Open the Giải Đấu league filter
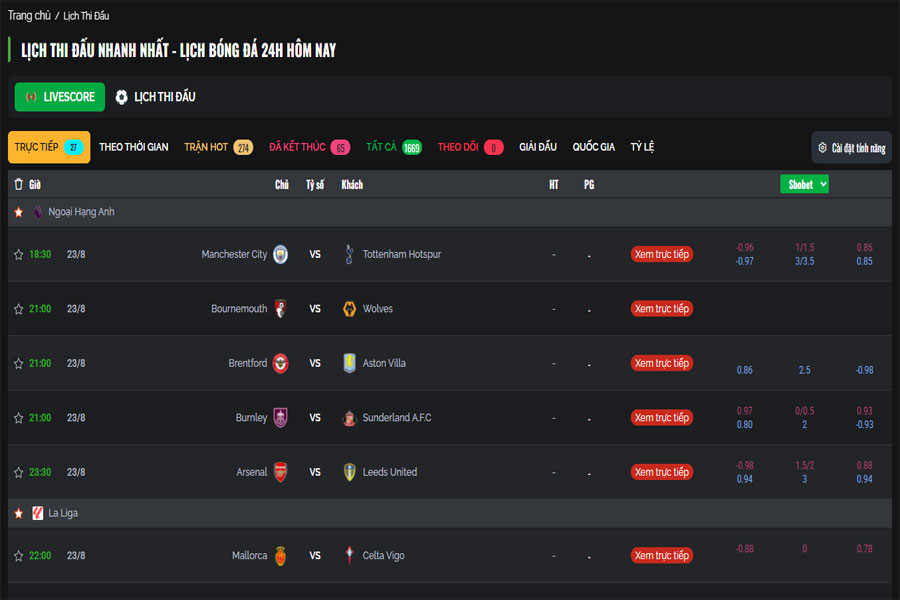Screen dimensions: 900x600 coord(538,147)
